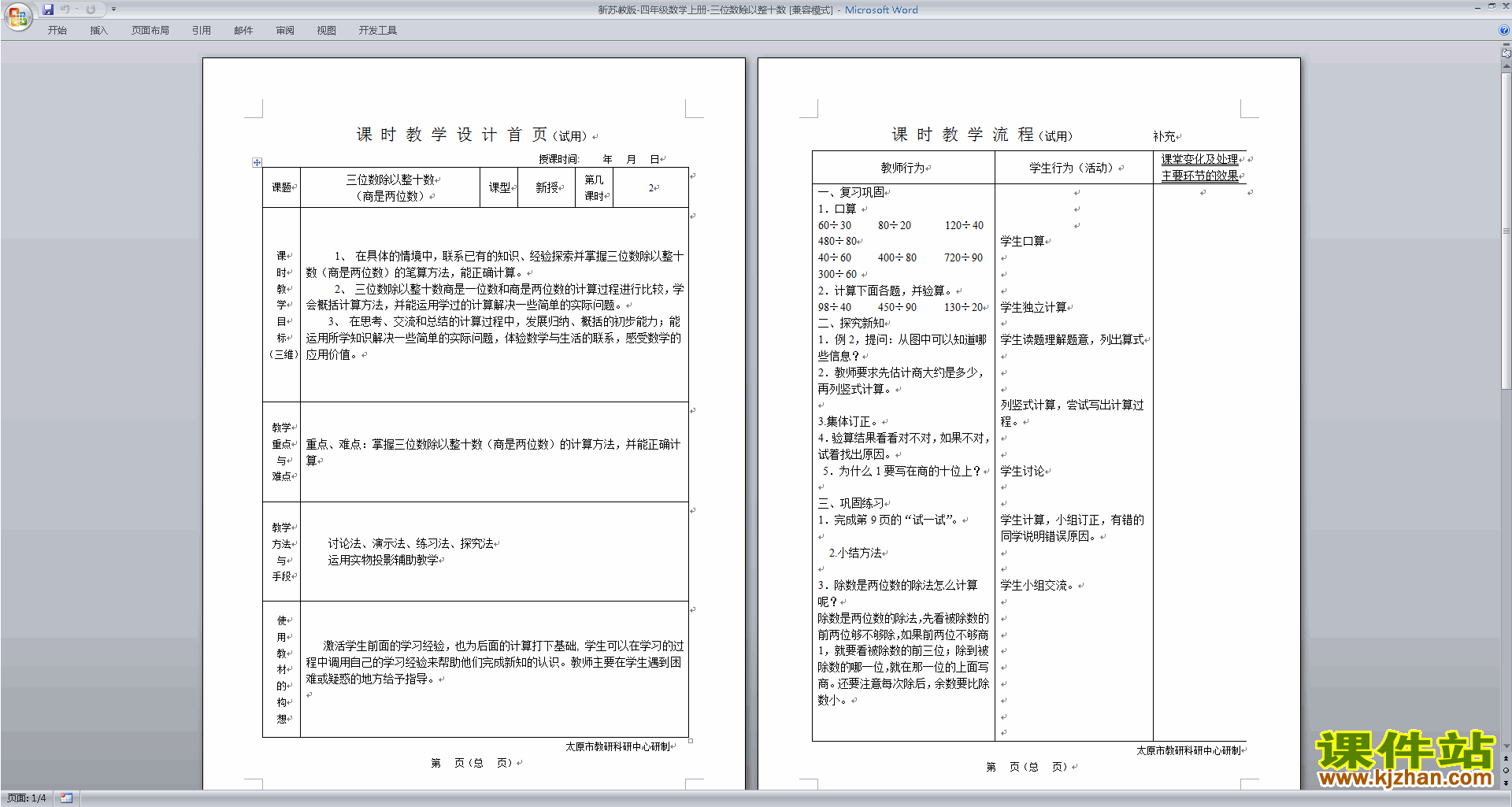Click the 学生独立计算 text
The width and height of the screenshot is (1512, 807).
pyautogui.click(x=1033, y=307)
